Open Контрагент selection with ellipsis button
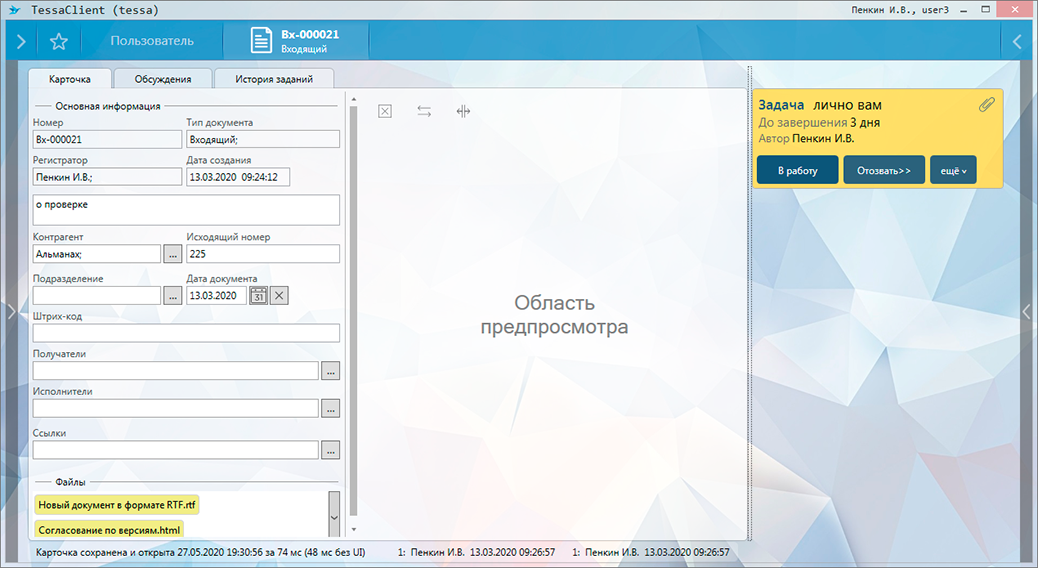The image size is (1038, 568). pos(172,254)
